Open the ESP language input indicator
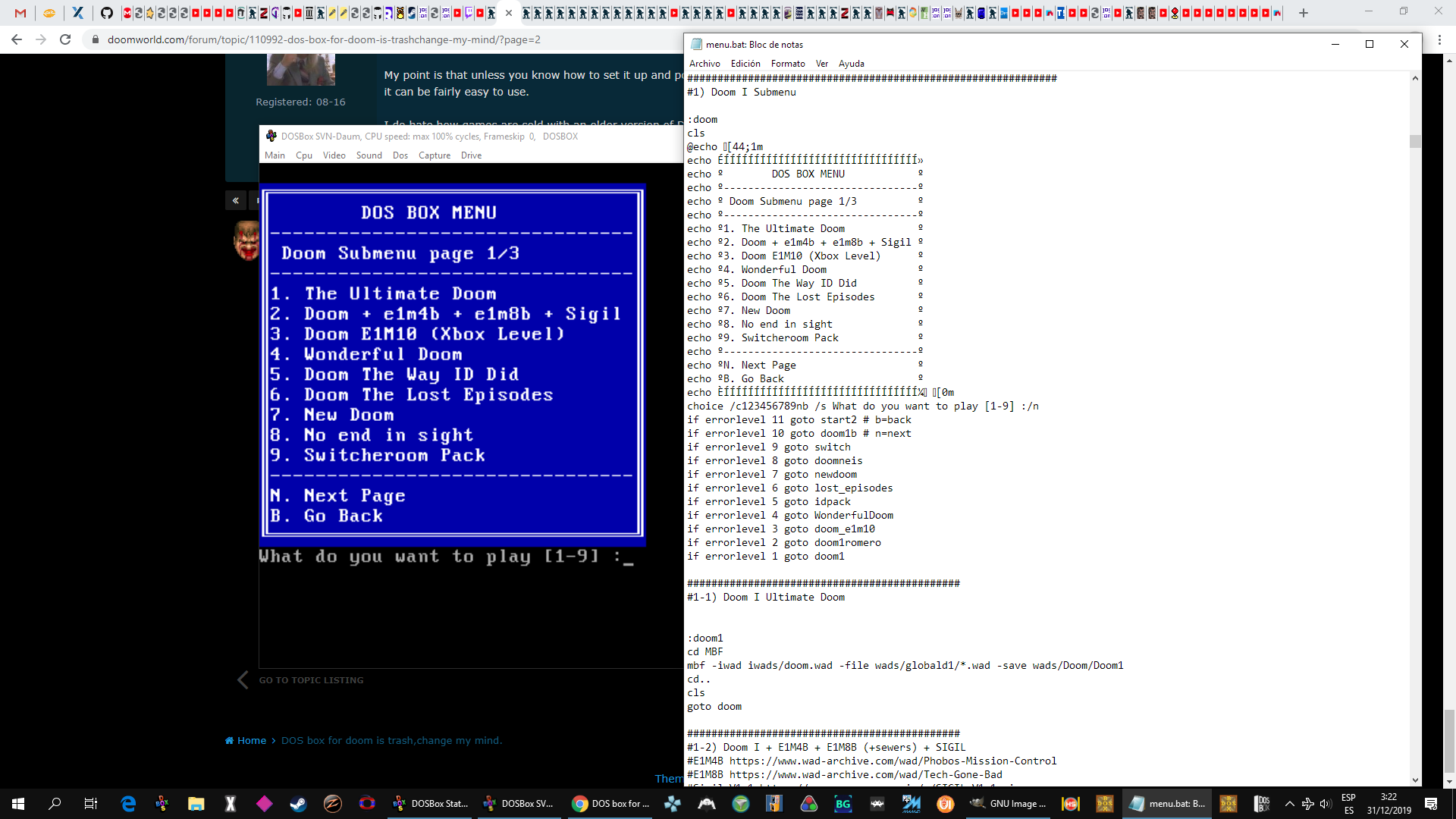The width and height of the screenshot is (1456, 819). (x=1348, y=804)
